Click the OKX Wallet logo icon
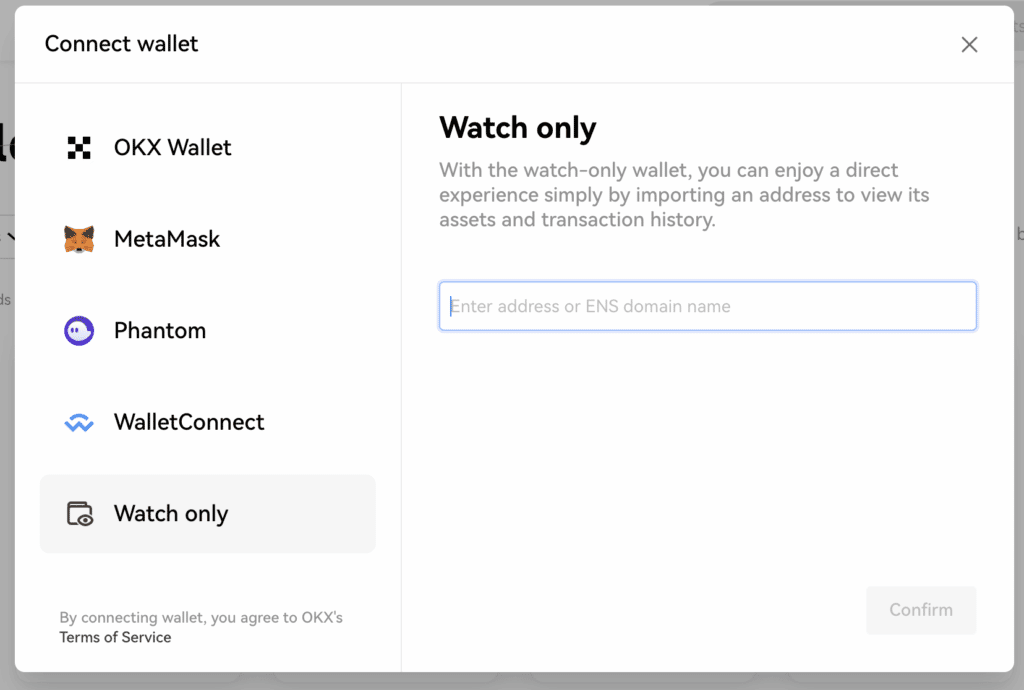 (x=79, y=148)
